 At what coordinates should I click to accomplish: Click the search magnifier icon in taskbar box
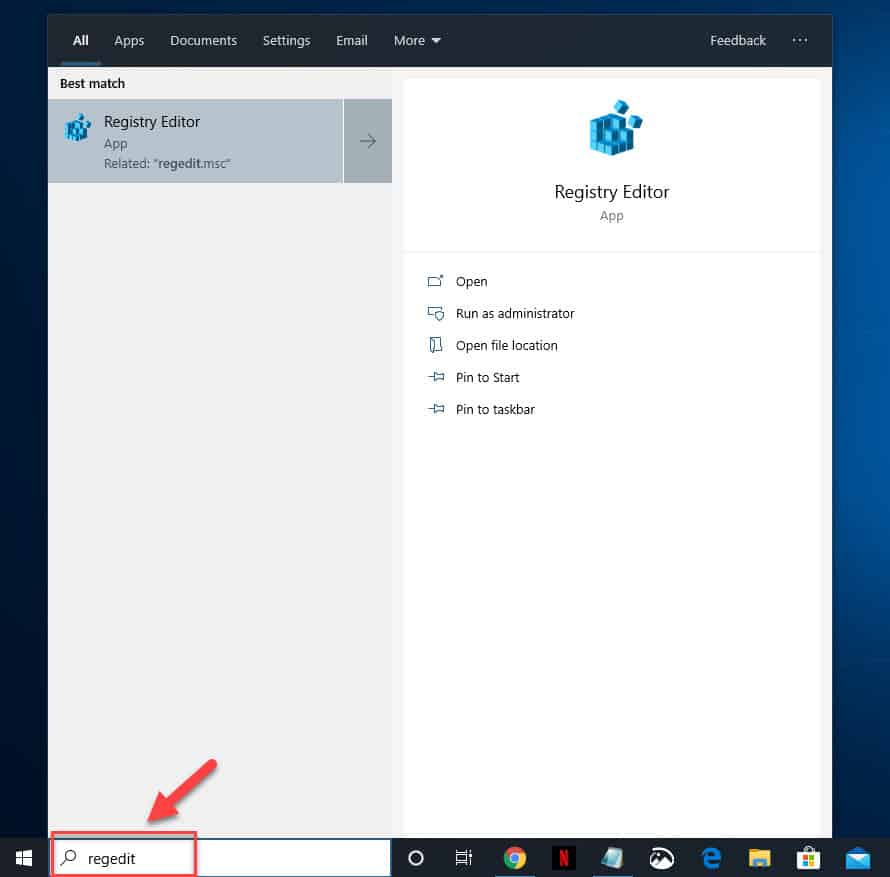(x=69, y=857)
